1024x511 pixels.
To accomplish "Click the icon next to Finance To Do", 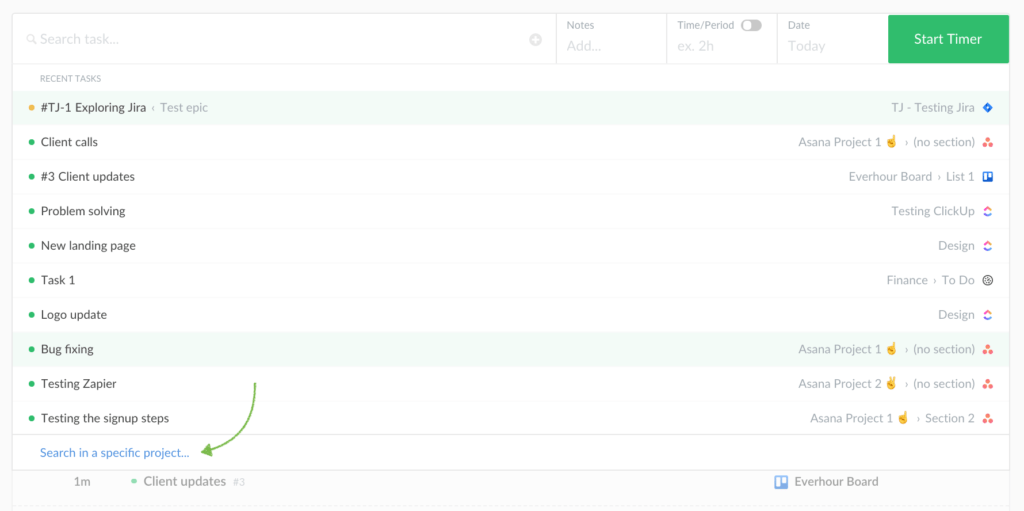I will tap(987, 280).
